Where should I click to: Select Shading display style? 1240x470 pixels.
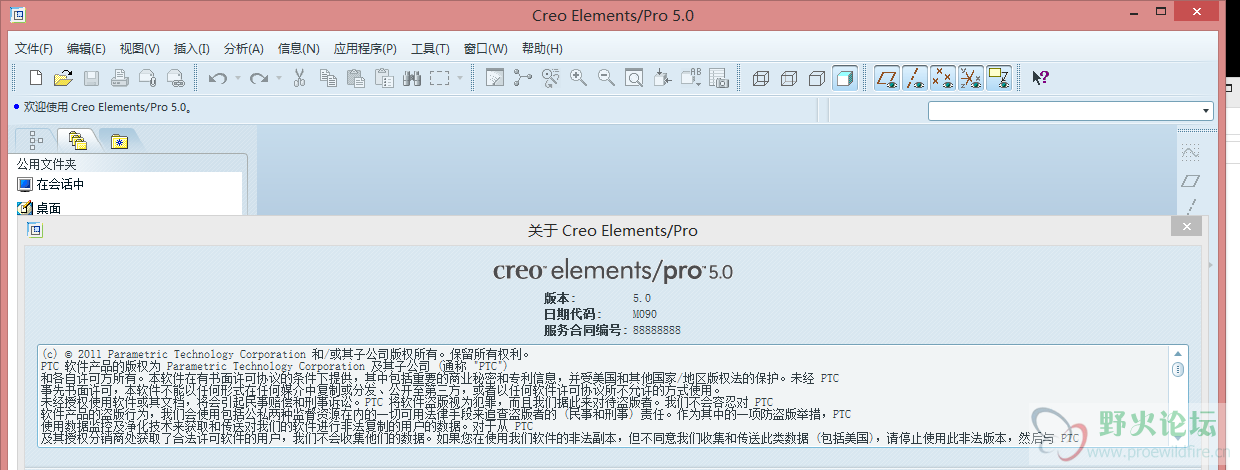(x=845, y=77)
